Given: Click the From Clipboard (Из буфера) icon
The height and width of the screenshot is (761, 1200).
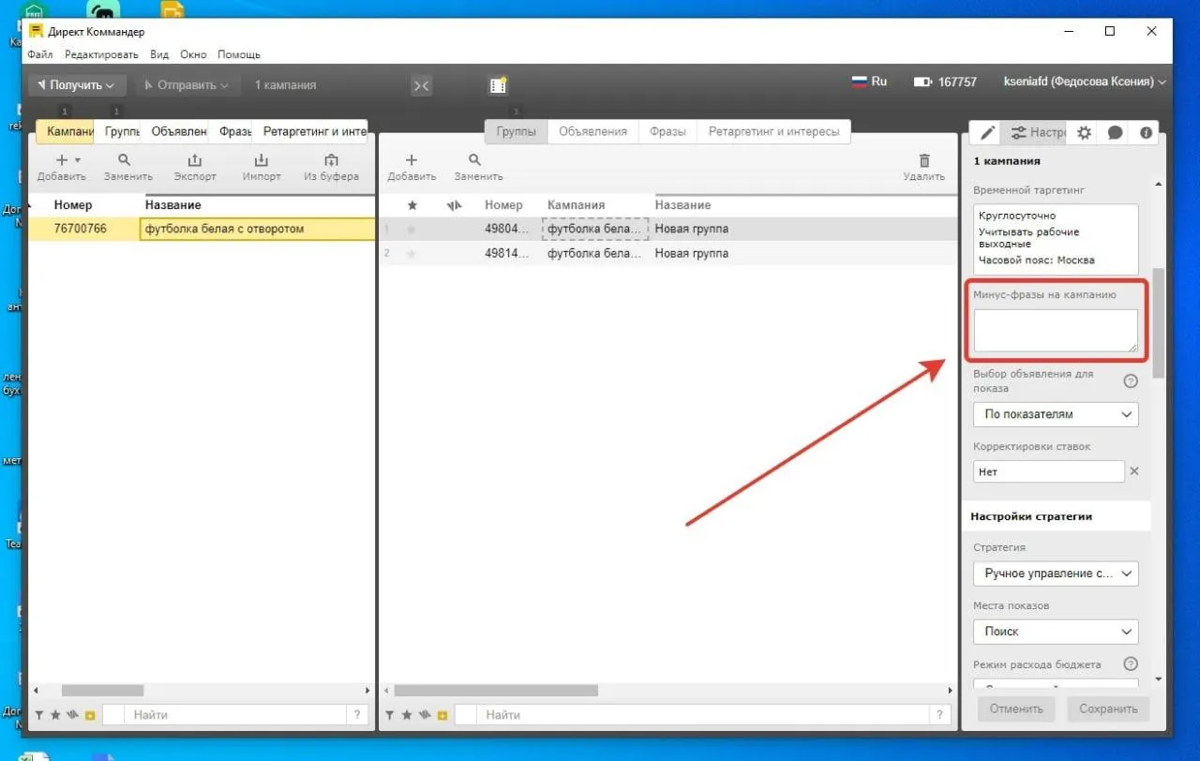Looking at the screenshot, I should tap(331, 160).
